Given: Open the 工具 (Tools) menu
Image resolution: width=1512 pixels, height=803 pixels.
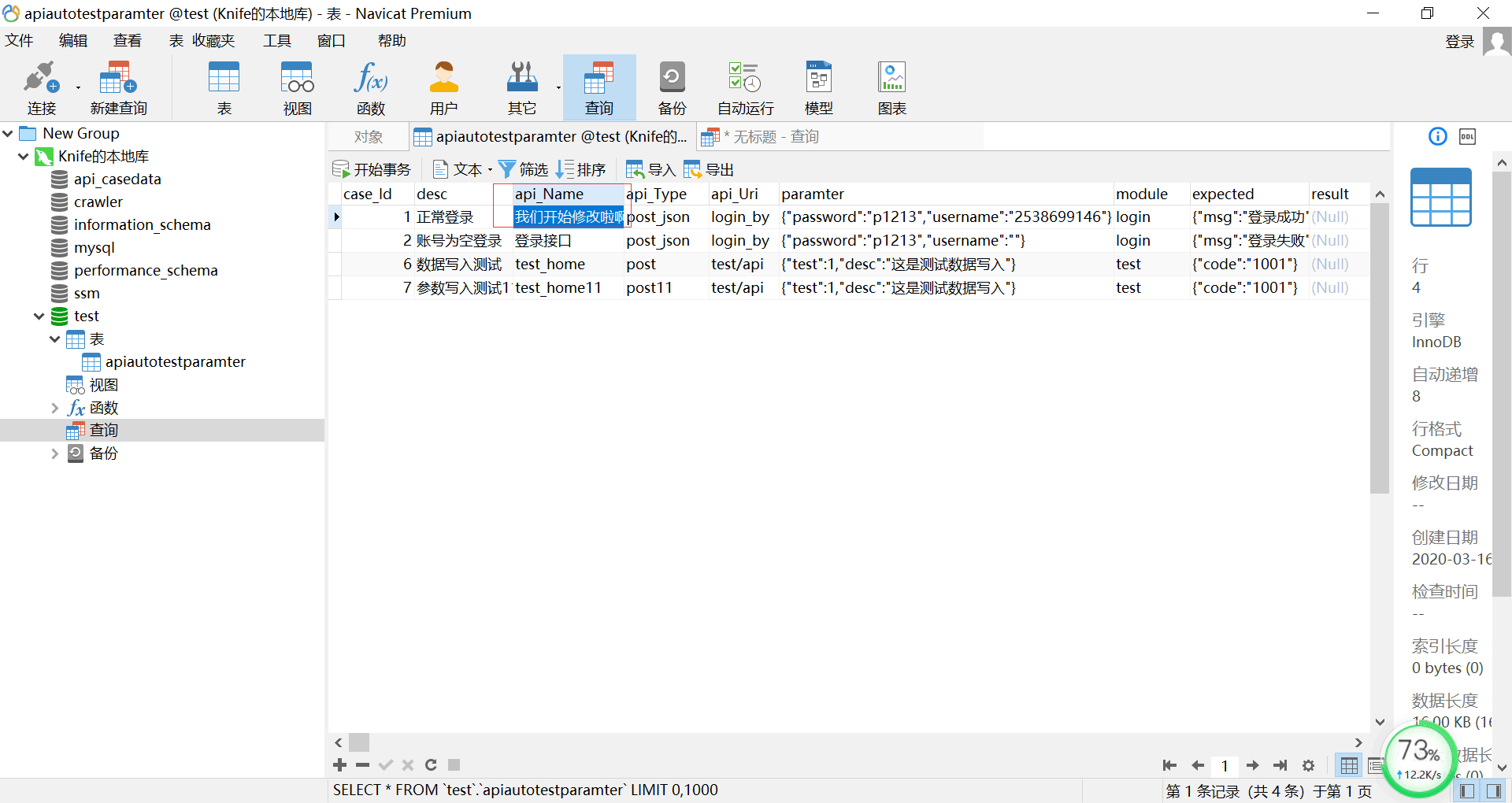Looking at the screenshot, I should click(277, 40).
